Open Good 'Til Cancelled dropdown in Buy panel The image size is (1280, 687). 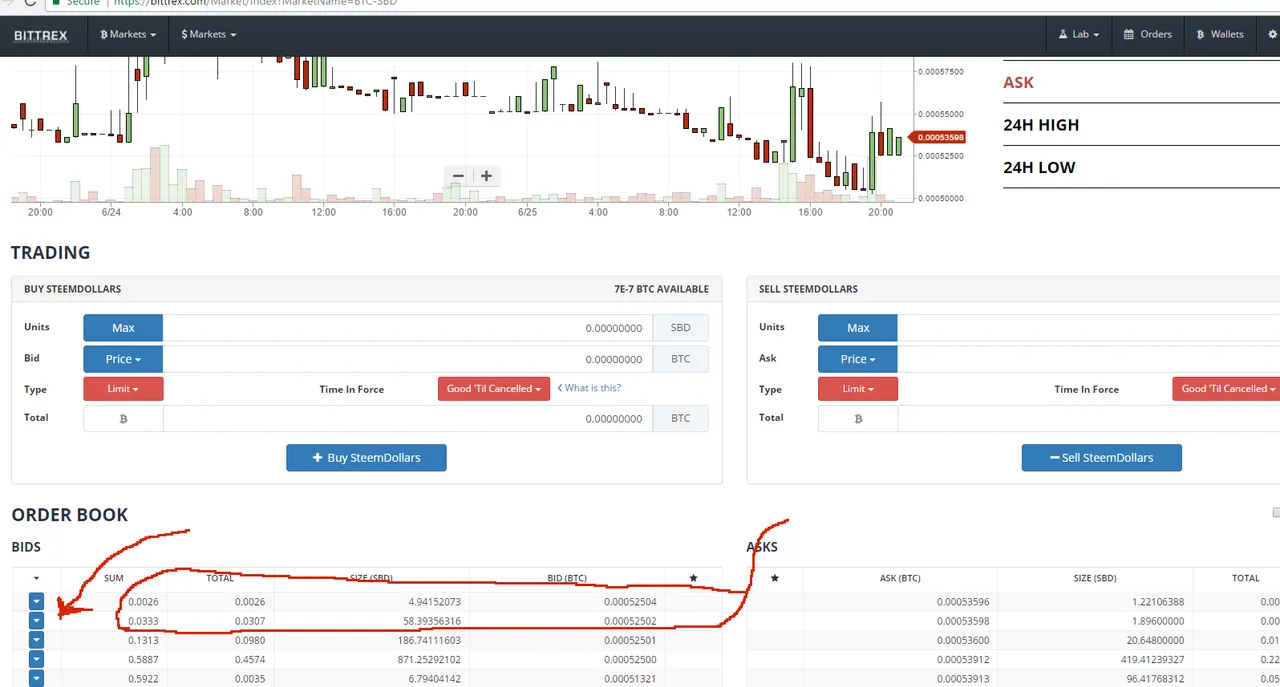coord(494,389)
